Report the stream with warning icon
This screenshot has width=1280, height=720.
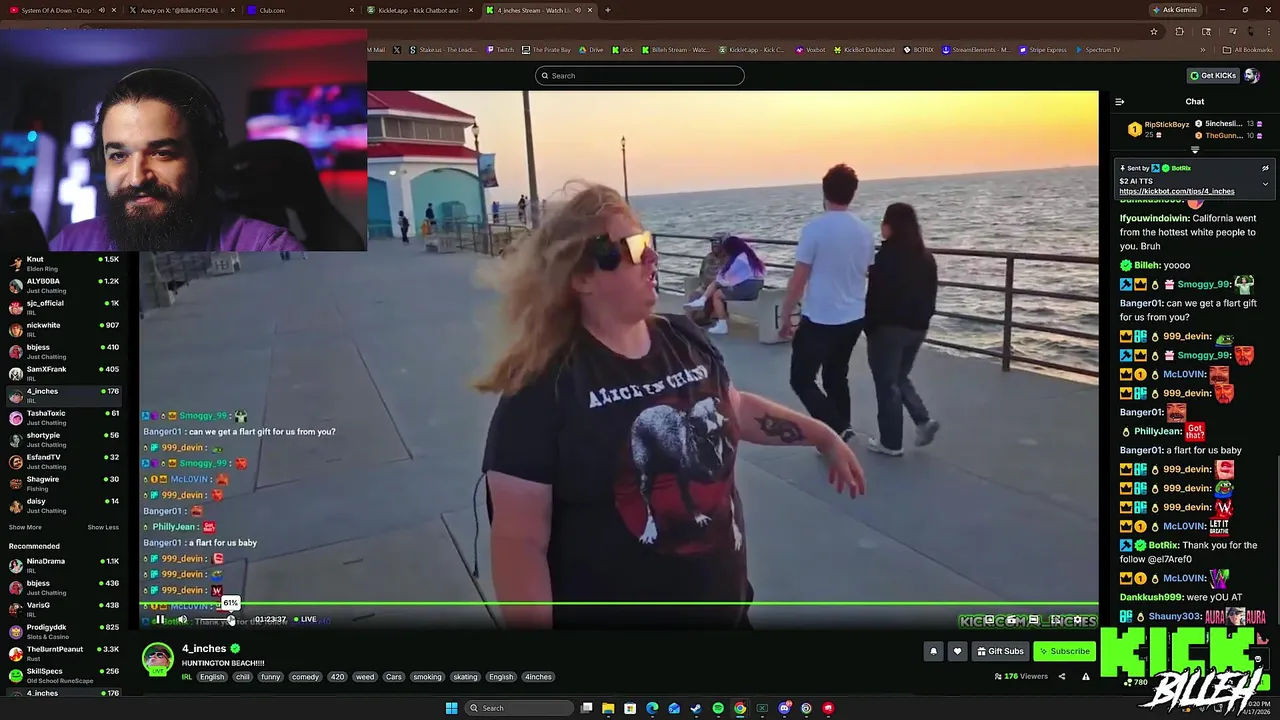pos(1086,677)
